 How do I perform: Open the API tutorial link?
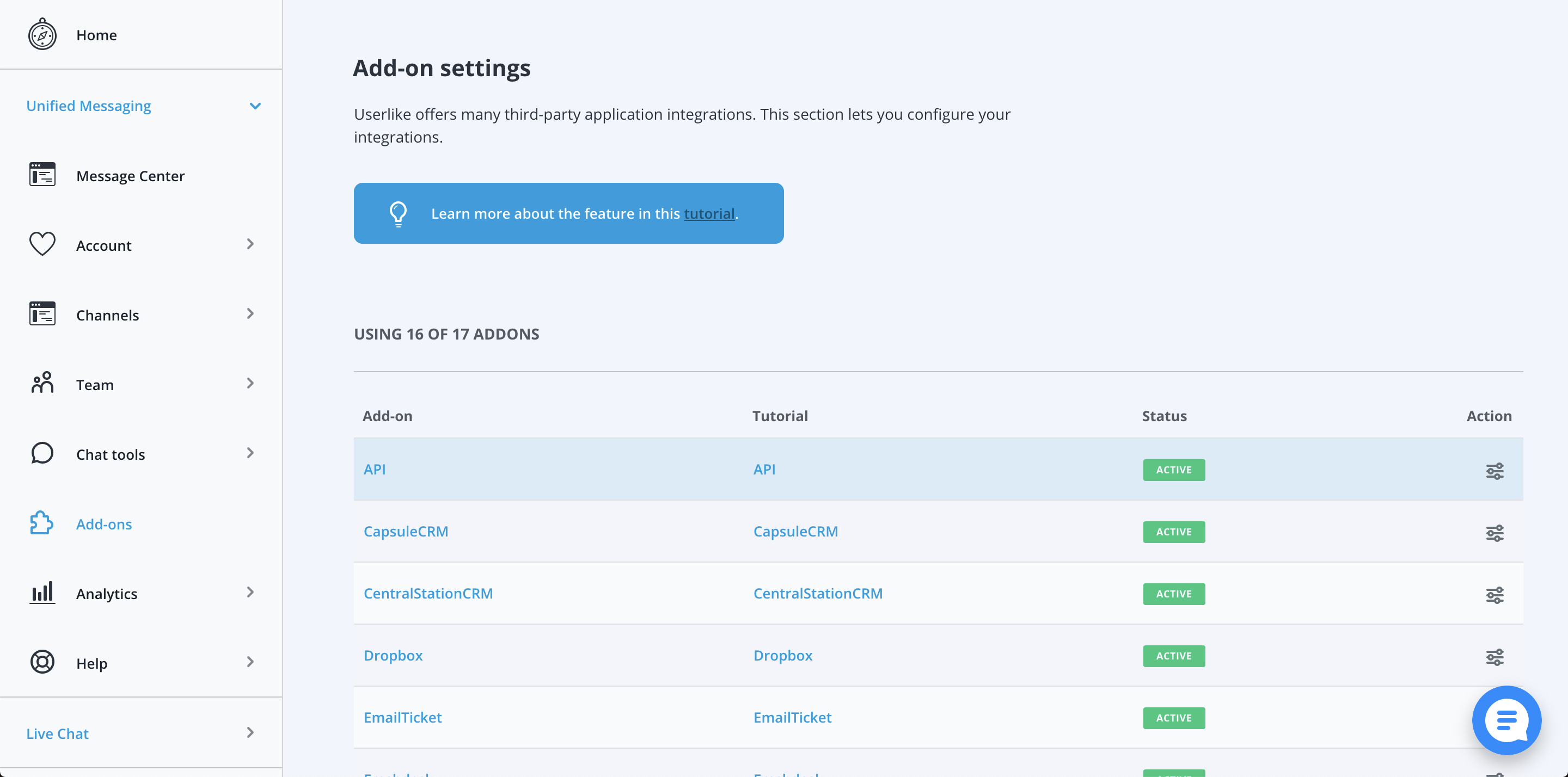point(764,469)
